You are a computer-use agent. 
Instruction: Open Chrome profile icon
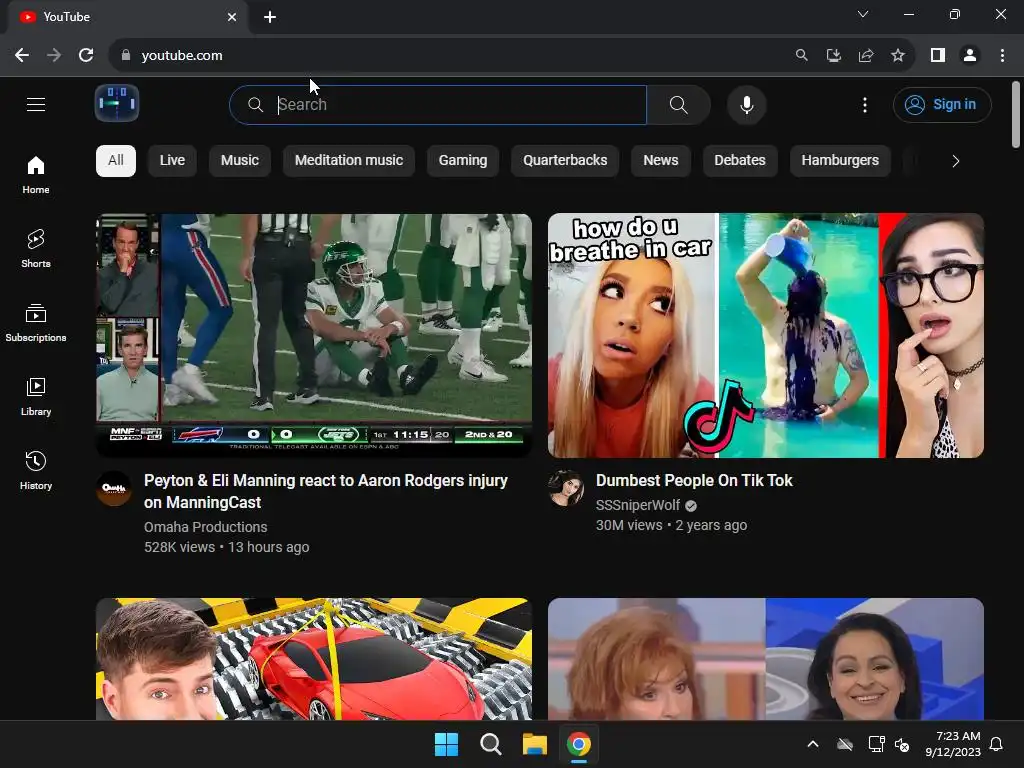(x=970, y=56)
